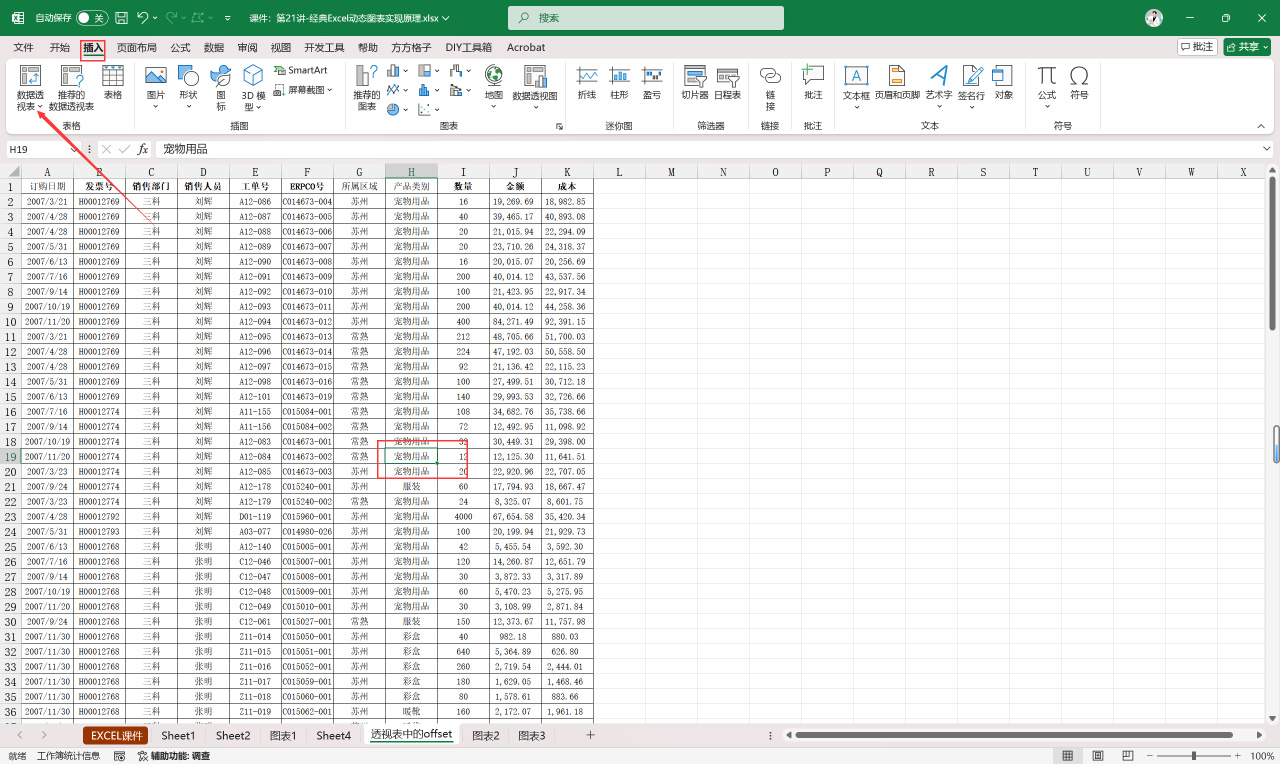This screenshot has height=764, width=1280.
Task: Switch to Normal view in status bar
Action: 1068,756
